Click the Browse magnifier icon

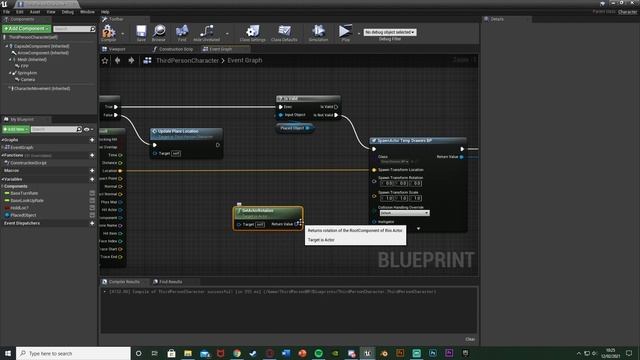tap(159, 31)
